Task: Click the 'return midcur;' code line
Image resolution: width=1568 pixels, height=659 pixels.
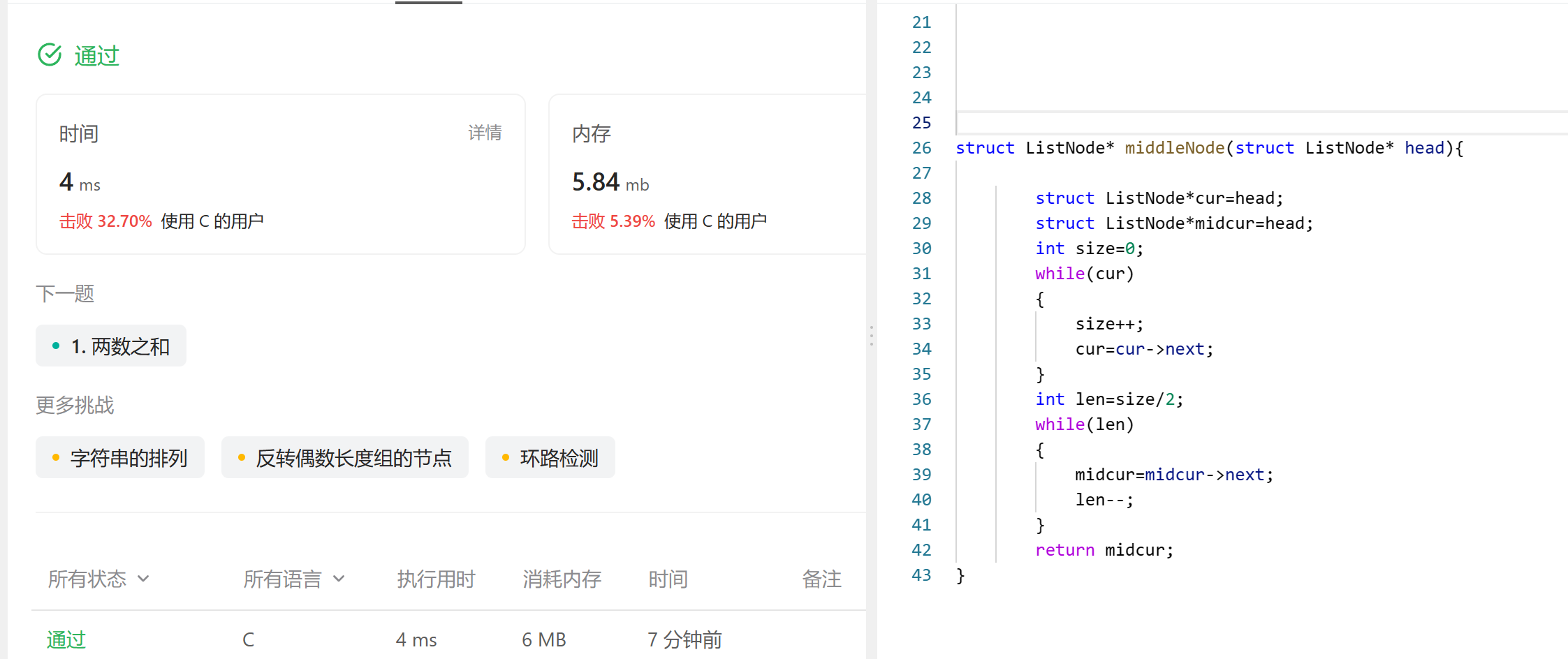Action: [1104, 550]
